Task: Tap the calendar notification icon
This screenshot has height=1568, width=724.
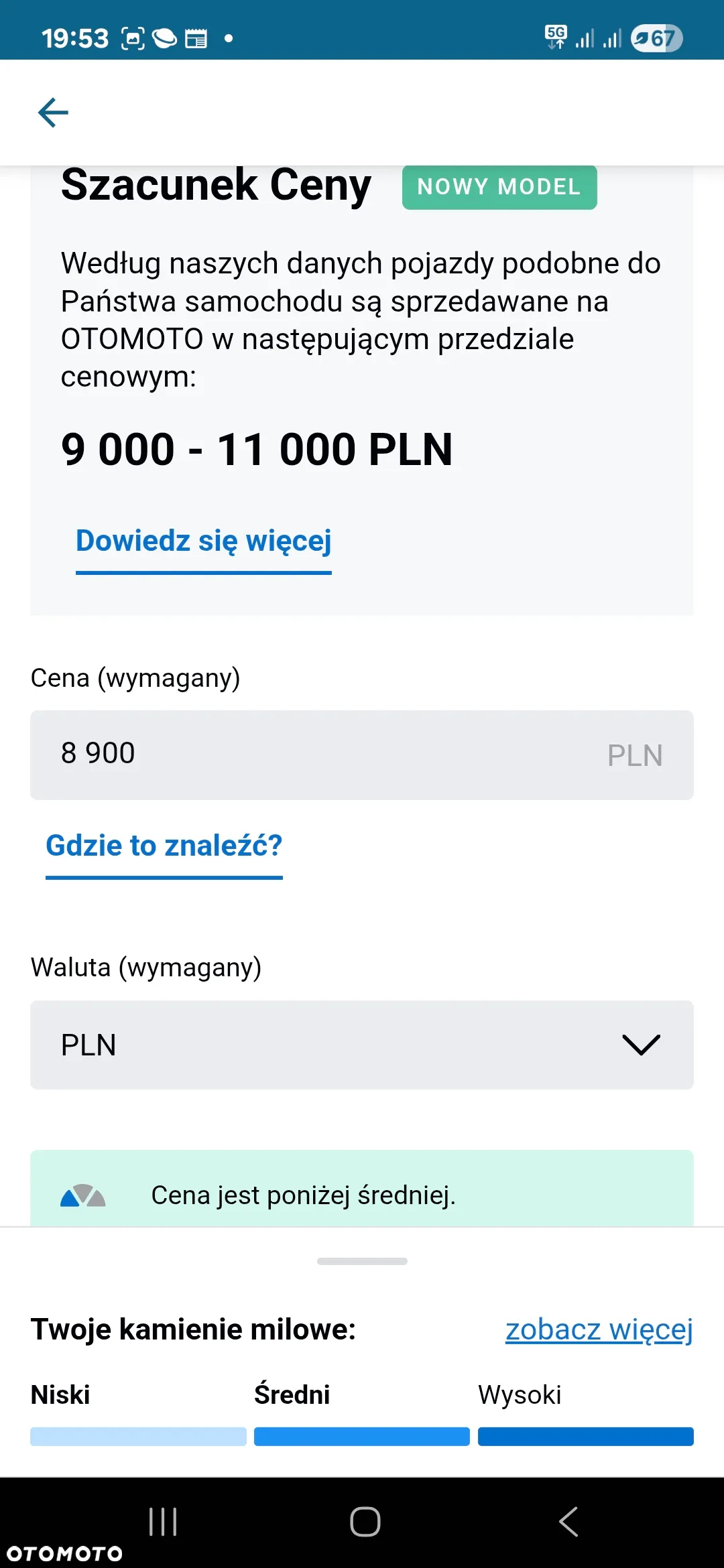Action: tap(196, 39)
